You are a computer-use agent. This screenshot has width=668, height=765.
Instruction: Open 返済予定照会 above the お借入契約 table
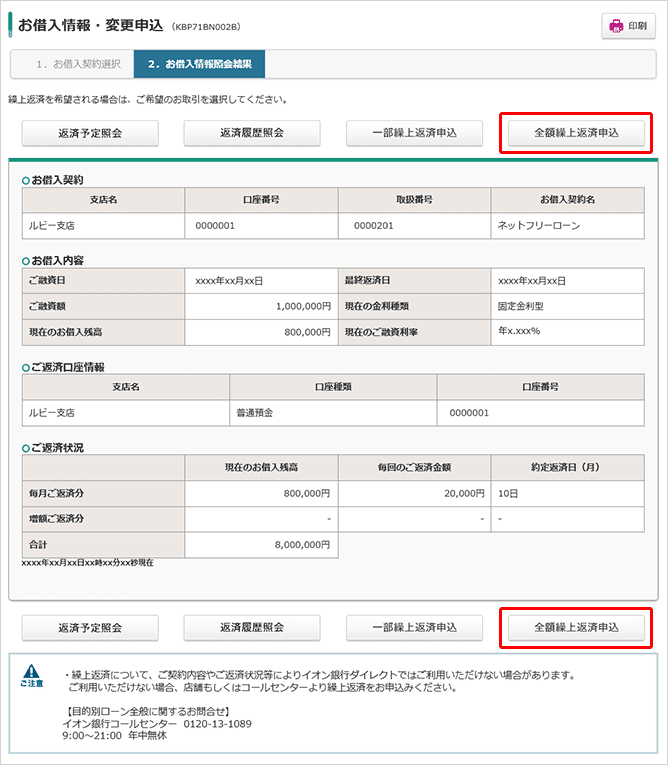90,133
